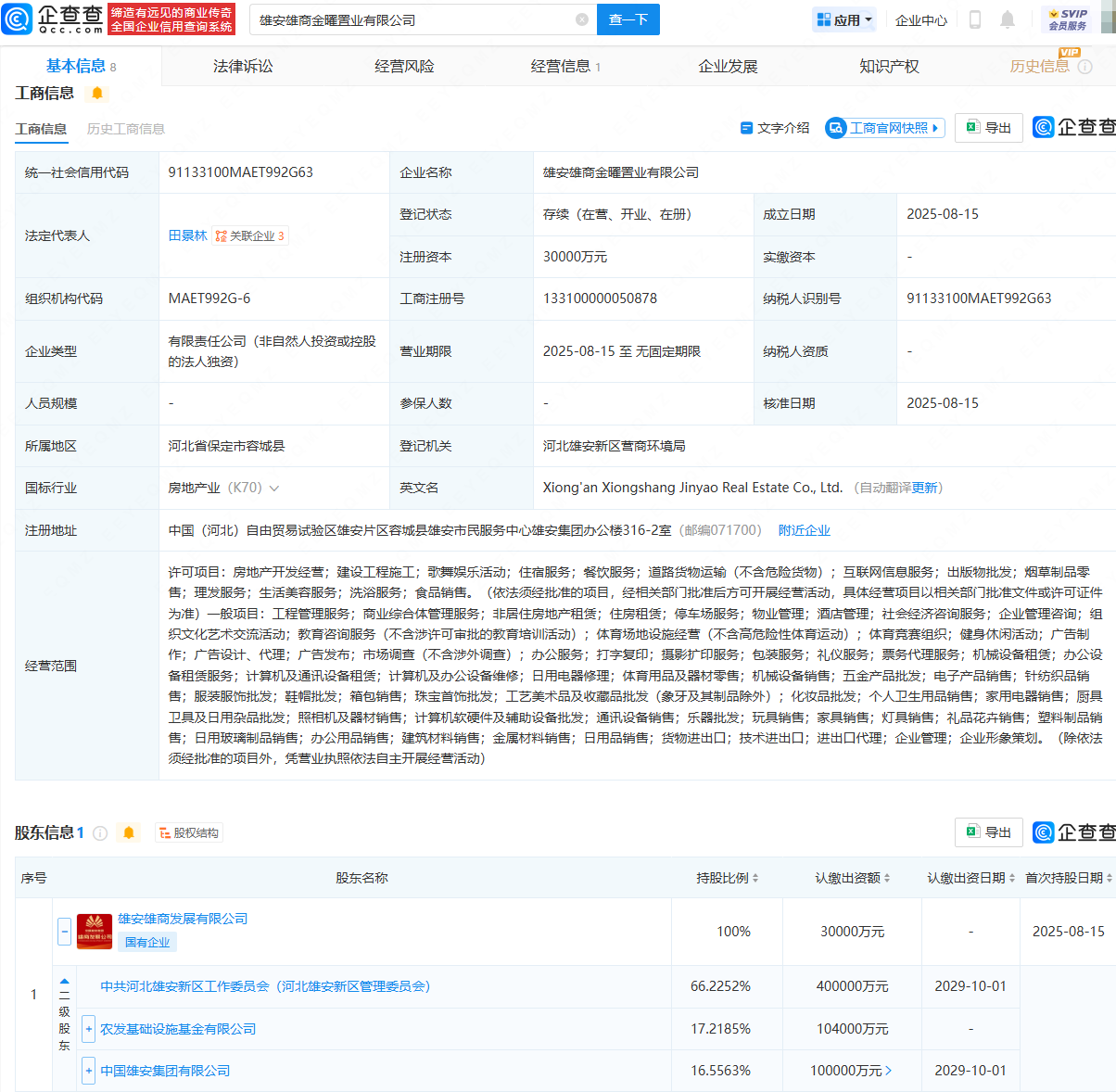Screen dimensions: 1116x1092
Task: Switch to 经营信息 tab
Action: pyautogui.click(x=565, y=66)
